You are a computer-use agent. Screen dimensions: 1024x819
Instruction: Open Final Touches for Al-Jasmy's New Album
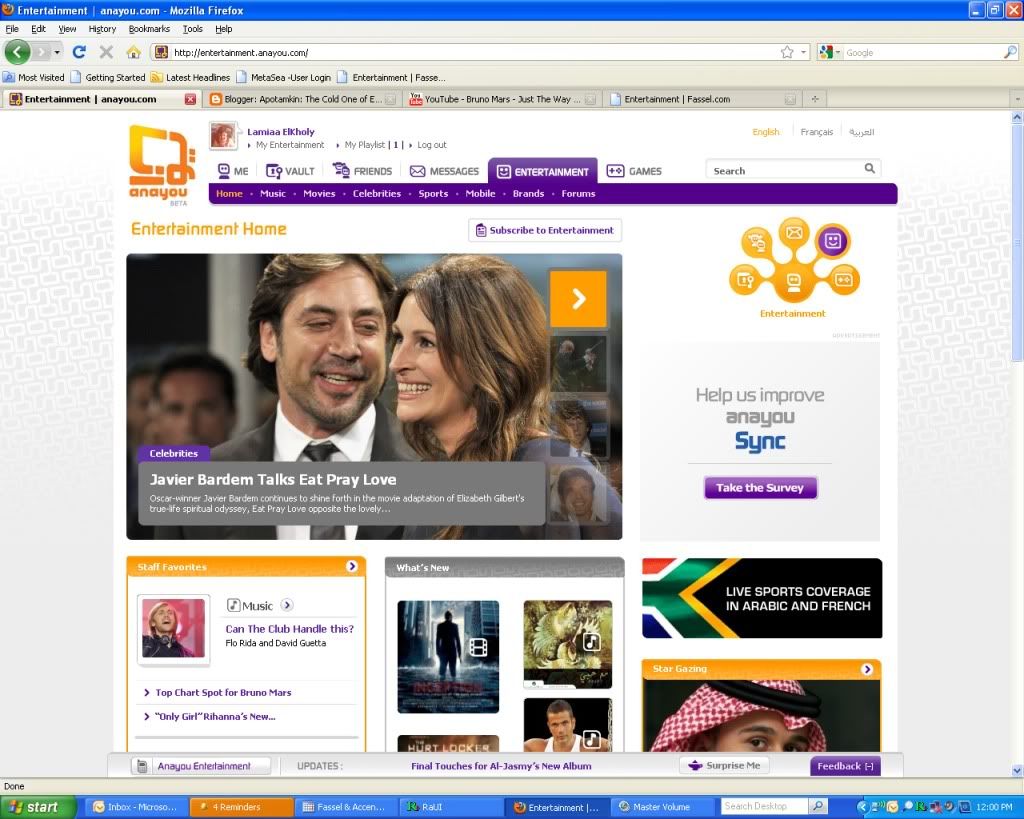(501, 766)
